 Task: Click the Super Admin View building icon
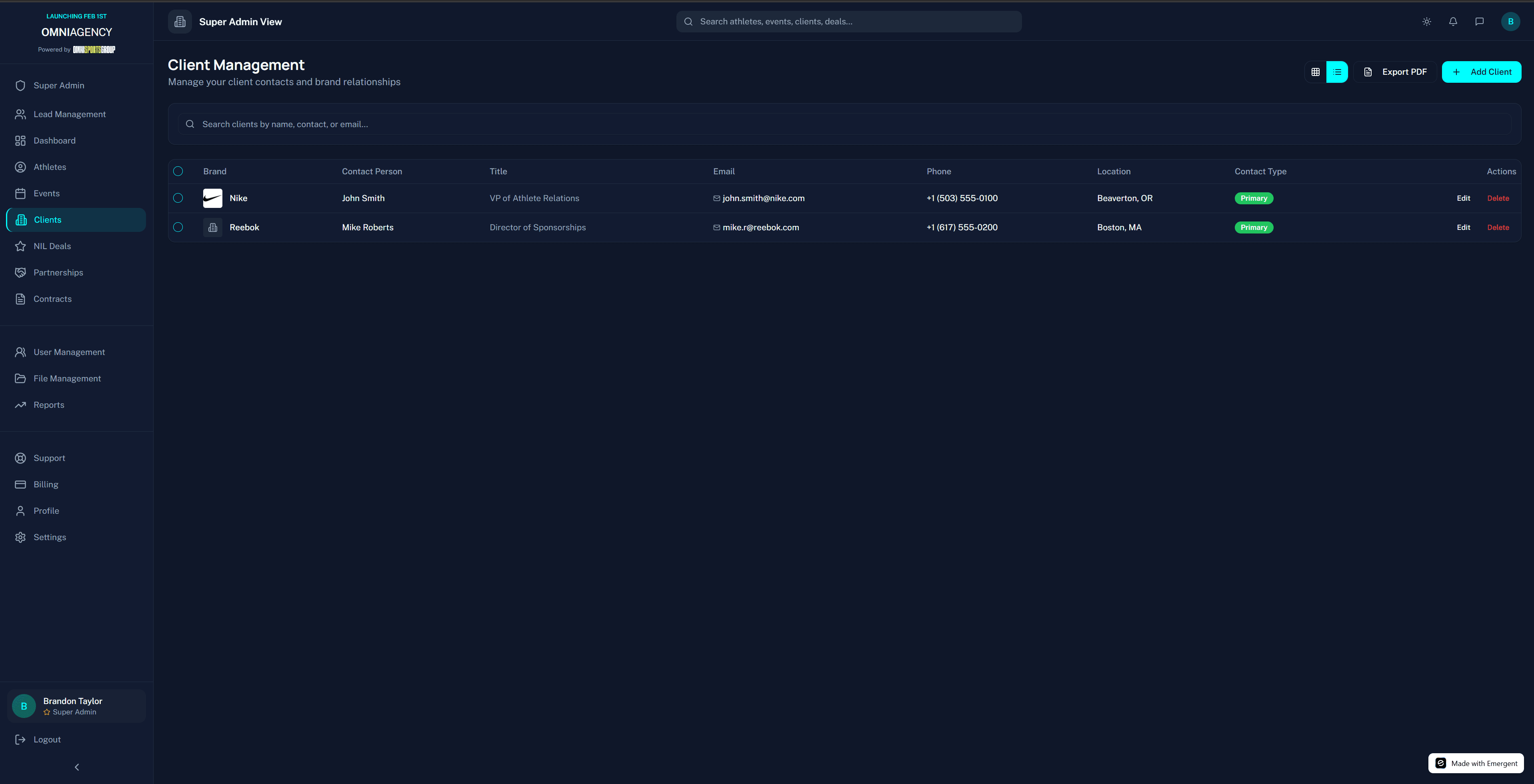click(x=180, y=22)
